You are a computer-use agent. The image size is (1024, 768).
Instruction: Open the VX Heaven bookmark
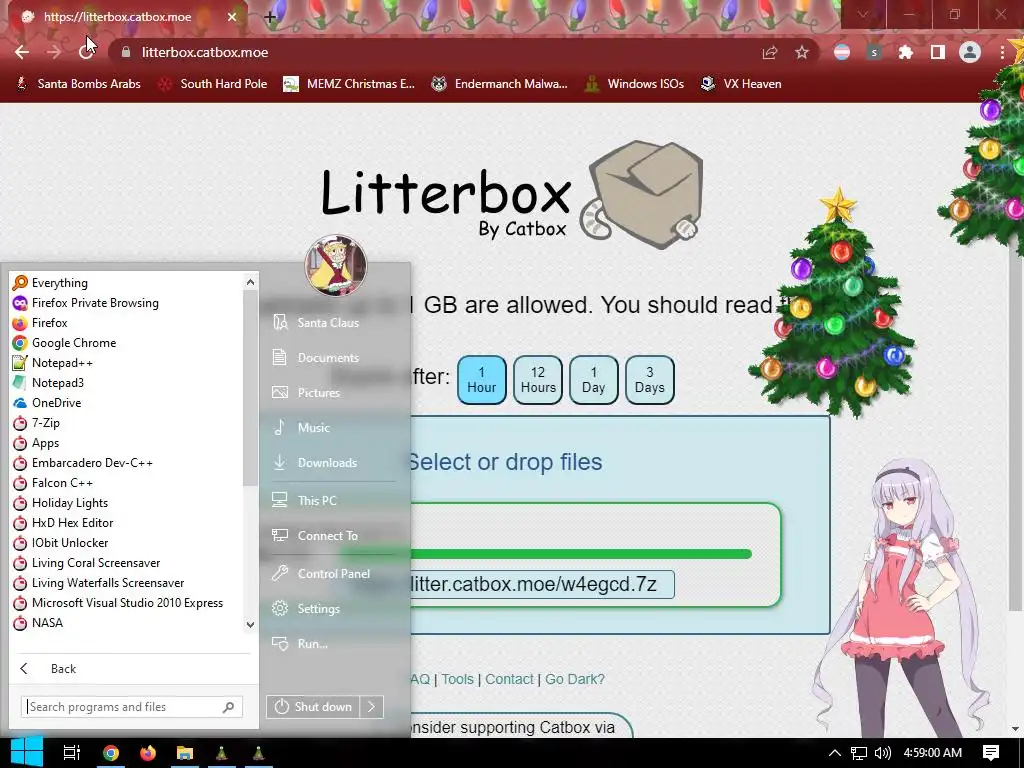[x=741, y=84]
